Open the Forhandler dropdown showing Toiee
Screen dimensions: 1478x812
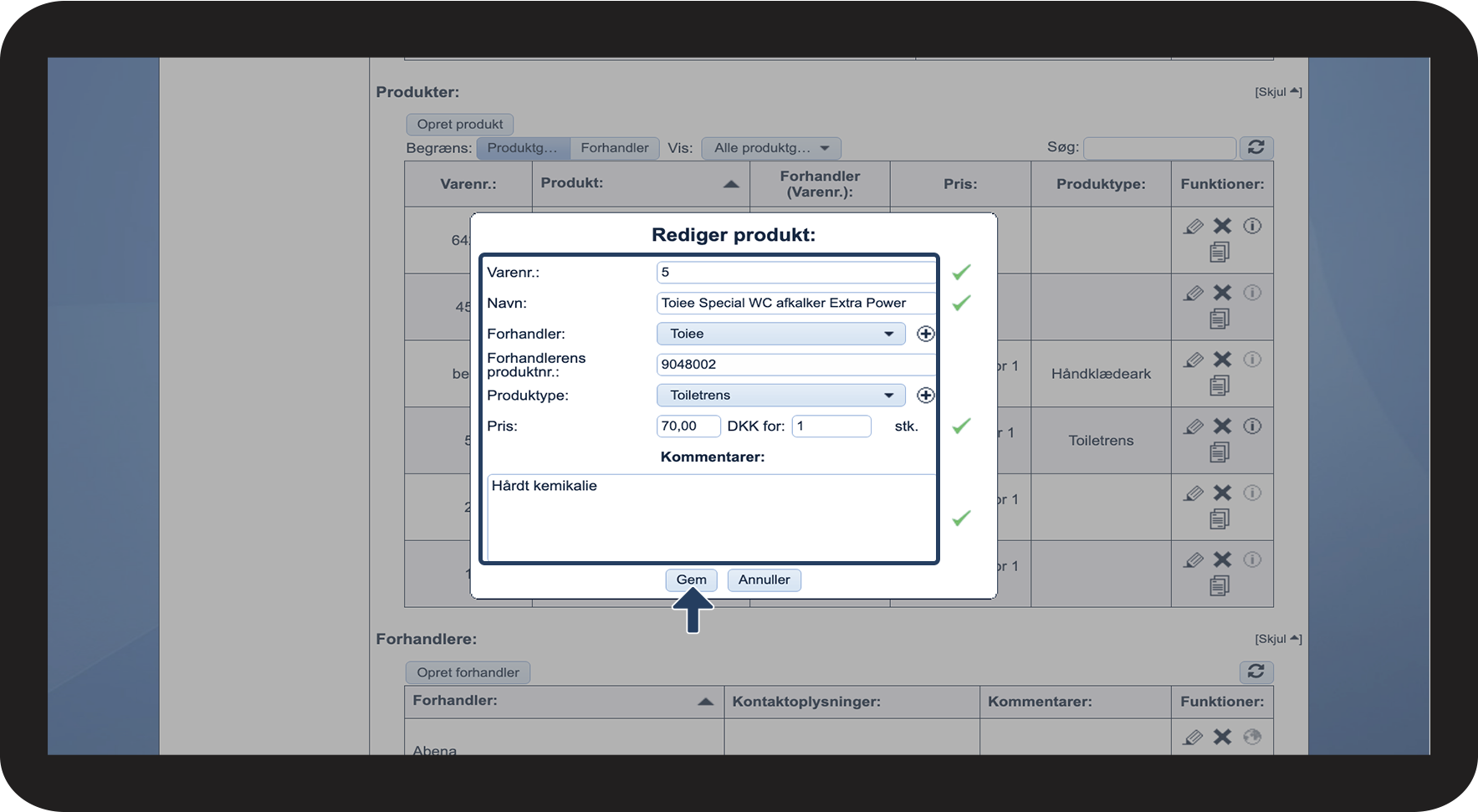click(x=780, y=334)
